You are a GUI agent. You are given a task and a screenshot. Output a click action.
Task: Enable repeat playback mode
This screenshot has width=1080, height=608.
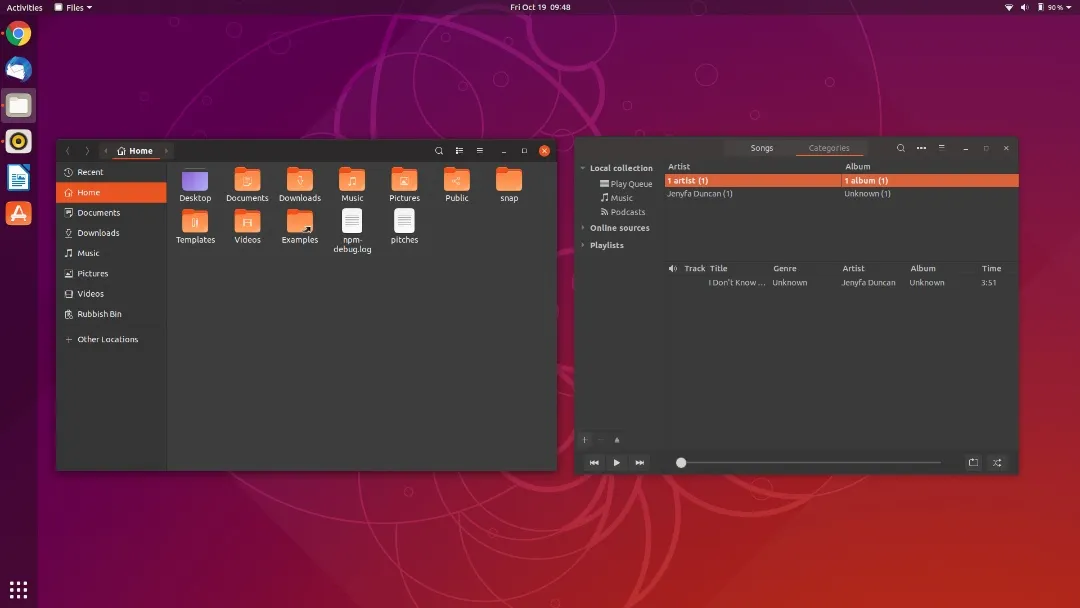972,462
